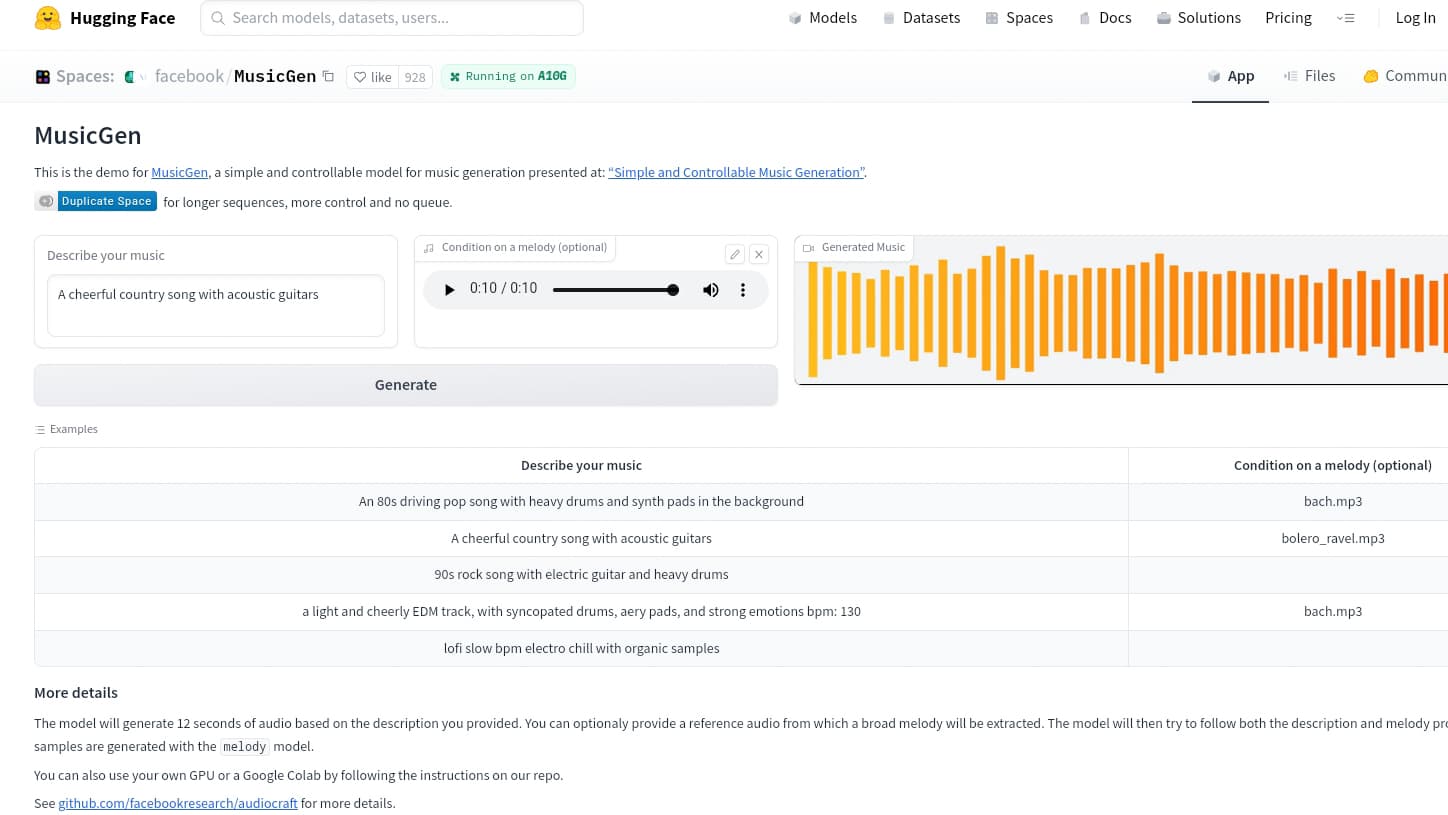Screen dimensions: 1448x815
Task: Select the cheerful country song example row
Action: [x=581, y=538]
